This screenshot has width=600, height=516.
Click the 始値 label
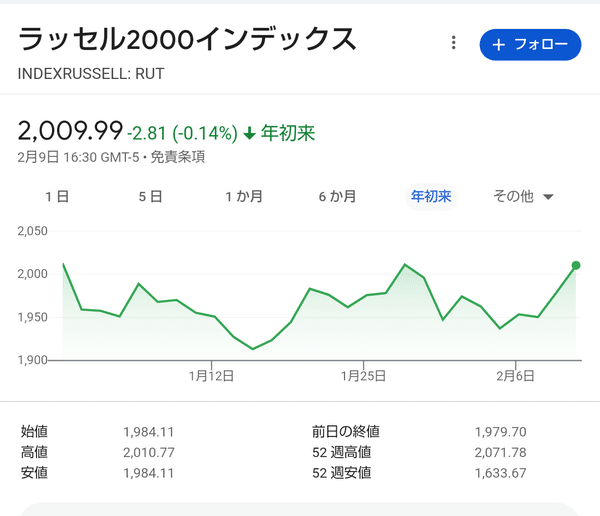point(34,432)
